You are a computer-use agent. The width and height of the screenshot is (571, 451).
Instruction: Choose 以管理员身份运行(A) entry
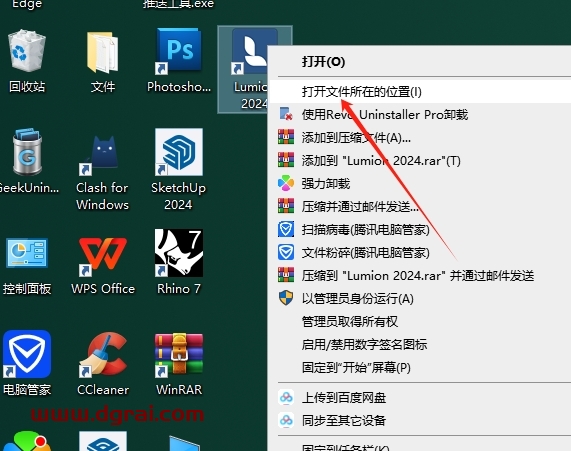coord(419,298)
